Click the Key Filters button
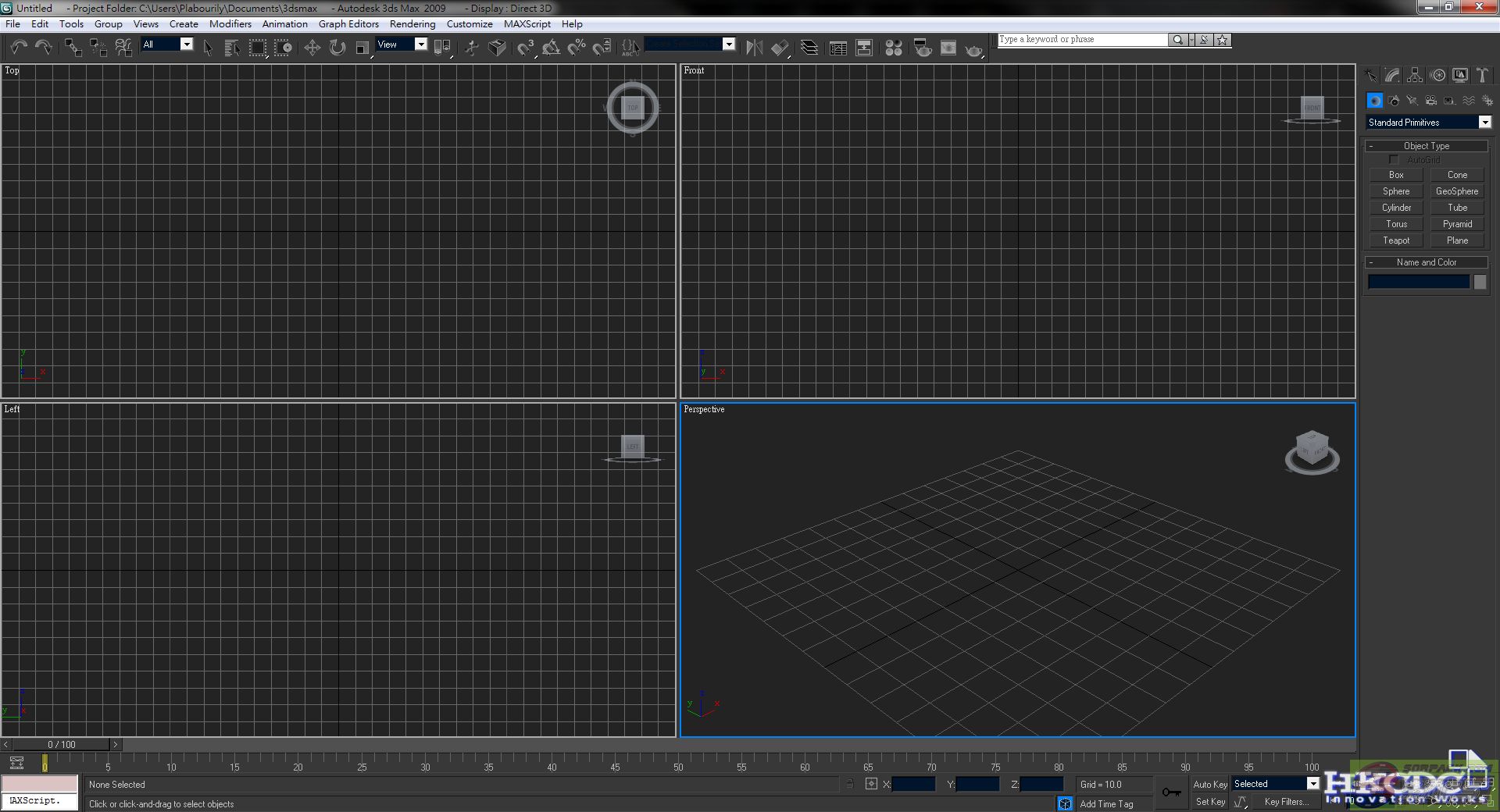The height and width of the screenshot is (812, 1500). pos(1286,802)
